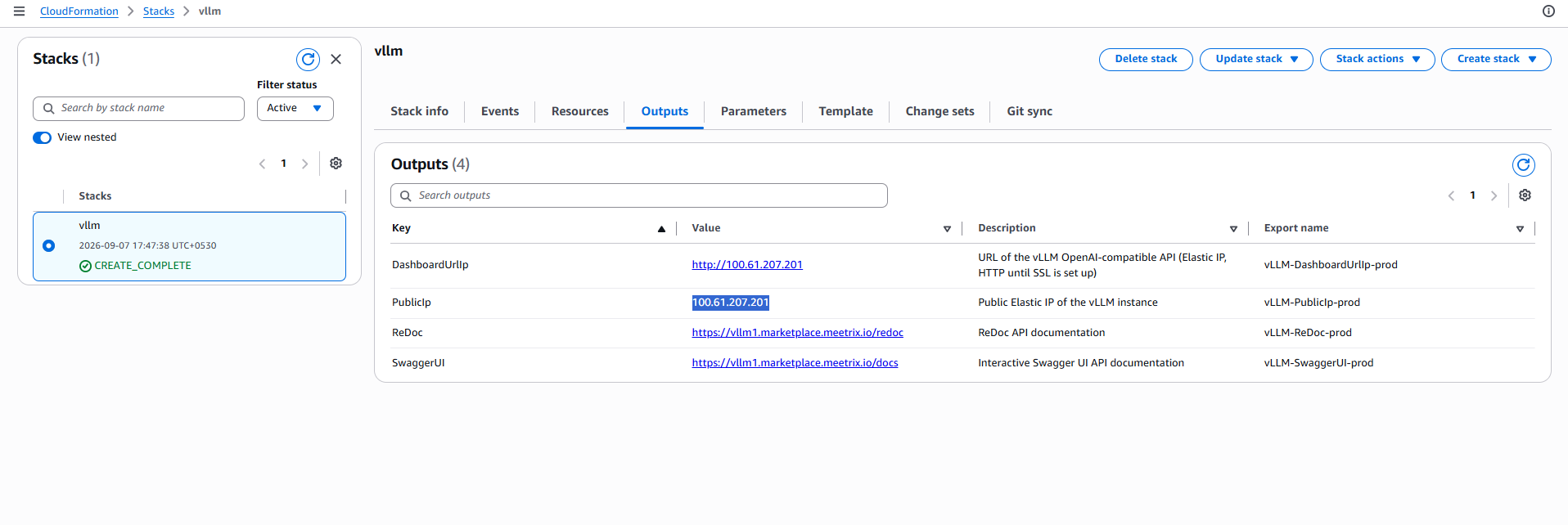Sort outputs by Description column
This screenshot has width=1568, height=525.
[1233, 229]
